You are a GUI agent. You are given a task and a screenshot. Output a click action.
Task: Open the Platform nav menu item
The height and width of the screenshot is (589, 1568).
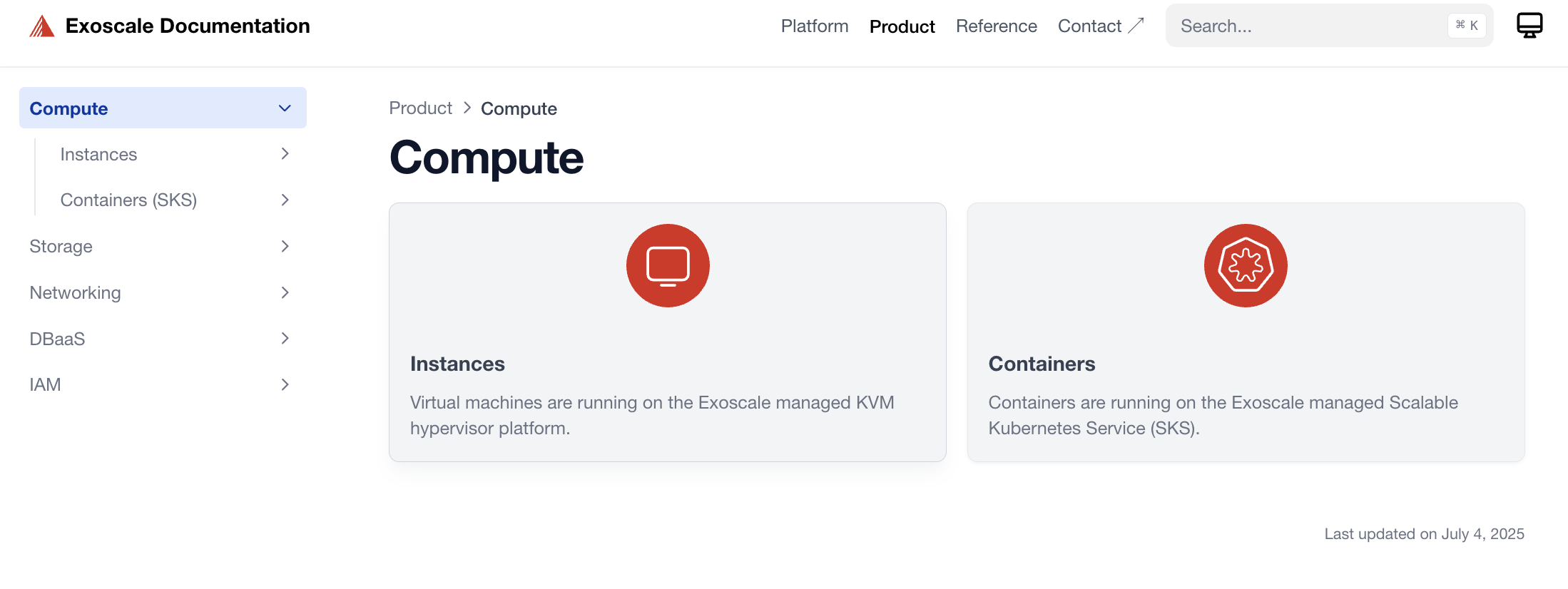815,26
